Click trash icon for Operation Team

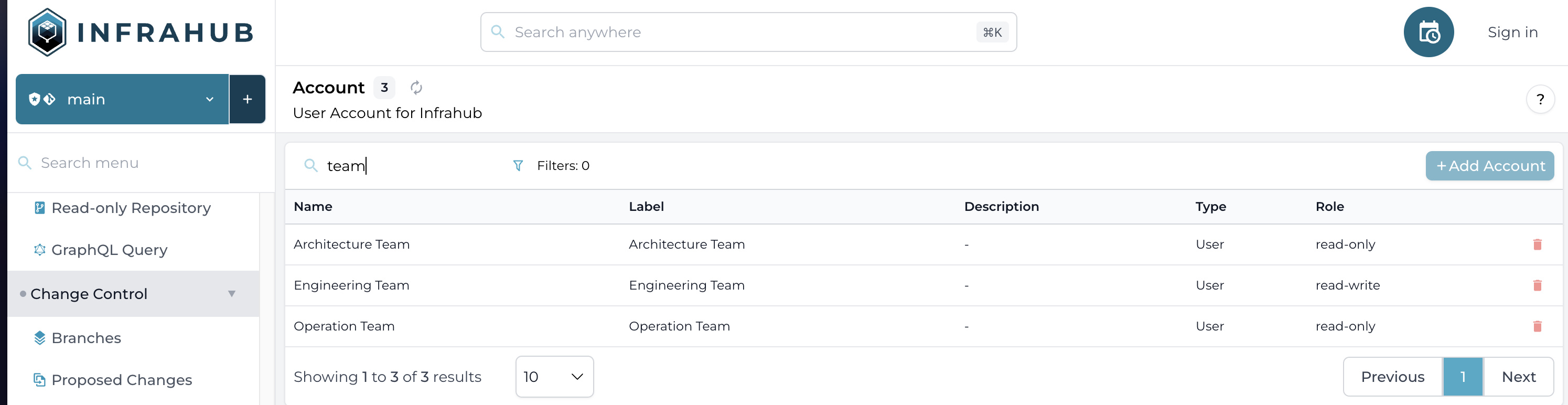point(1537,326)
